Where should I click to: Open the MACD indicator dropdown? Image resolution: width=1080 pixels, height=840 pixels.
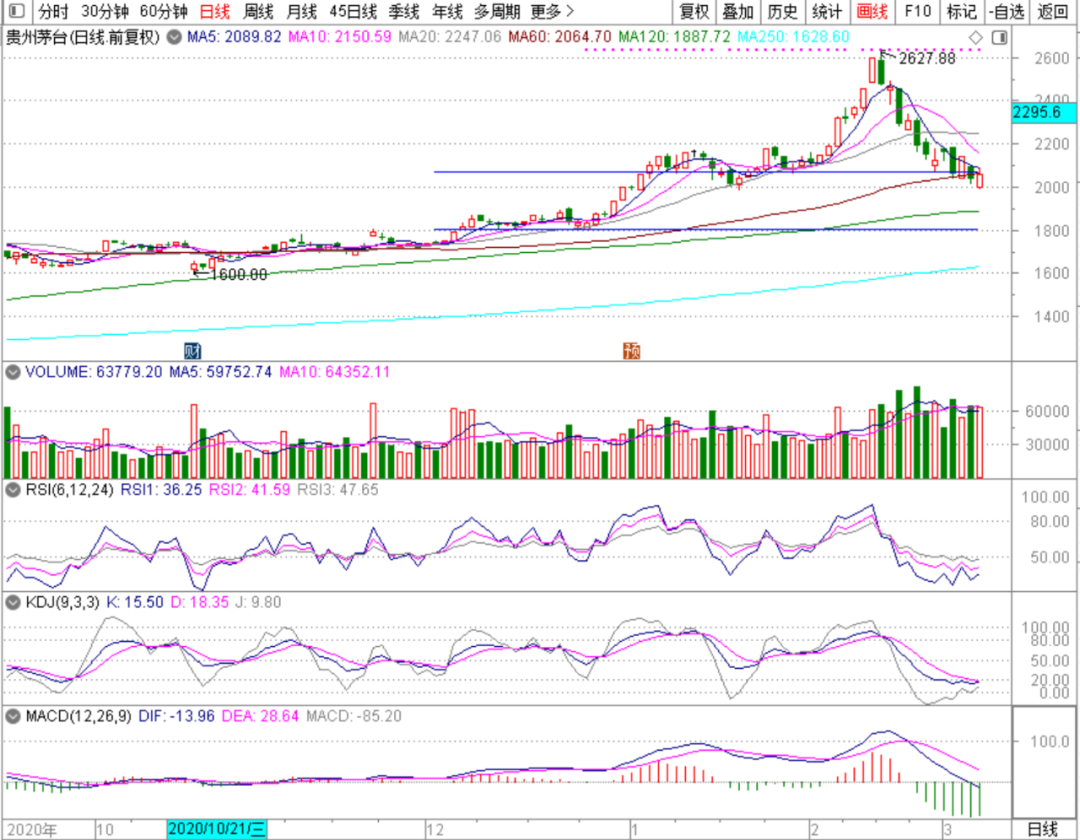point(12,717)
